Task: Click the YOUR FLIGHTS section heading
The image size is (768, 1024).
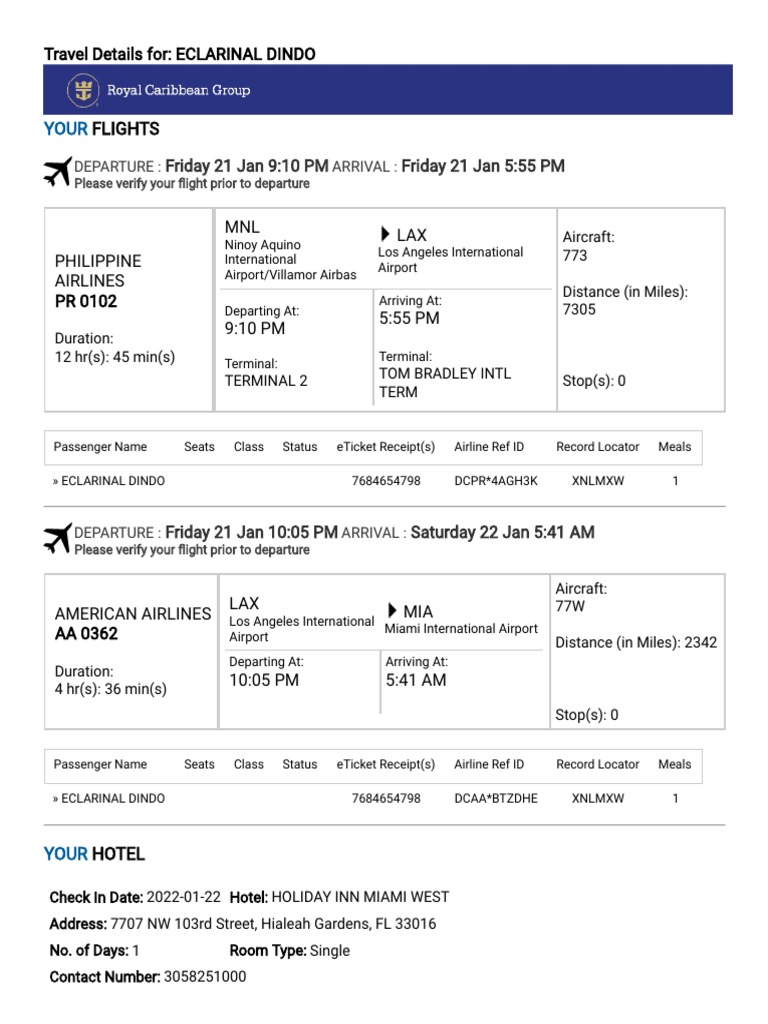Action: coord(101,129)
